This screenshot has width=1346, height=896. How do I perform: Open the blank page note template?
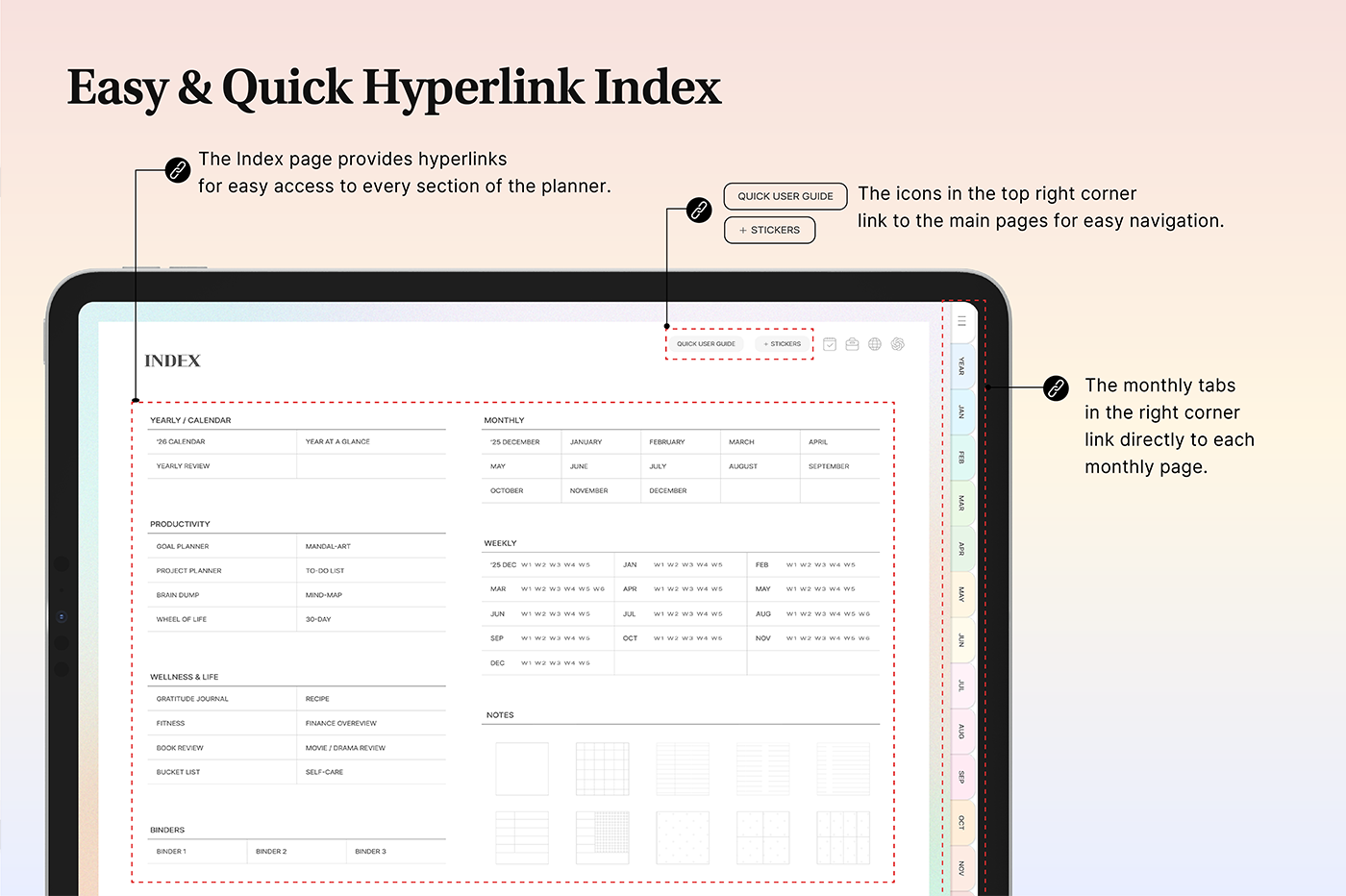(522, 768)
